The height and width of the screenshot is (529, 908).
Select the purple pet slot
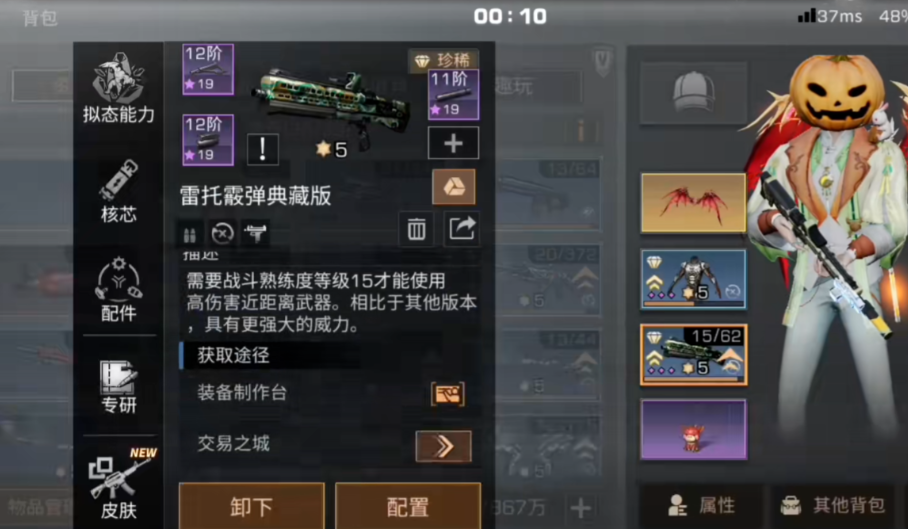point(693,429)
